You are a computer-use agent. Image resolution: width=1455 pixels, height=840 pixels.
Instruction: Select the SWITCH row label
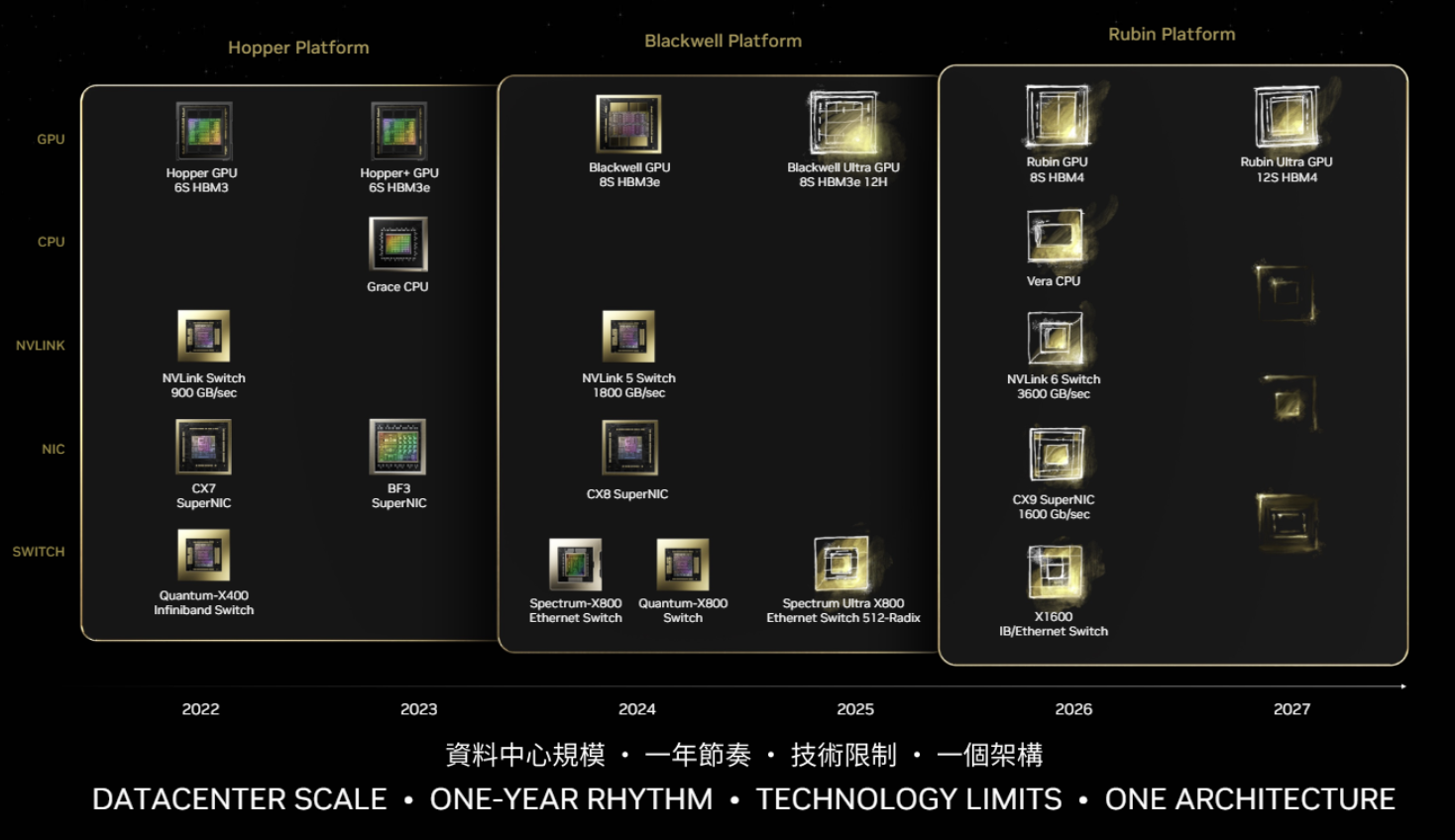(x=39, y=552)
